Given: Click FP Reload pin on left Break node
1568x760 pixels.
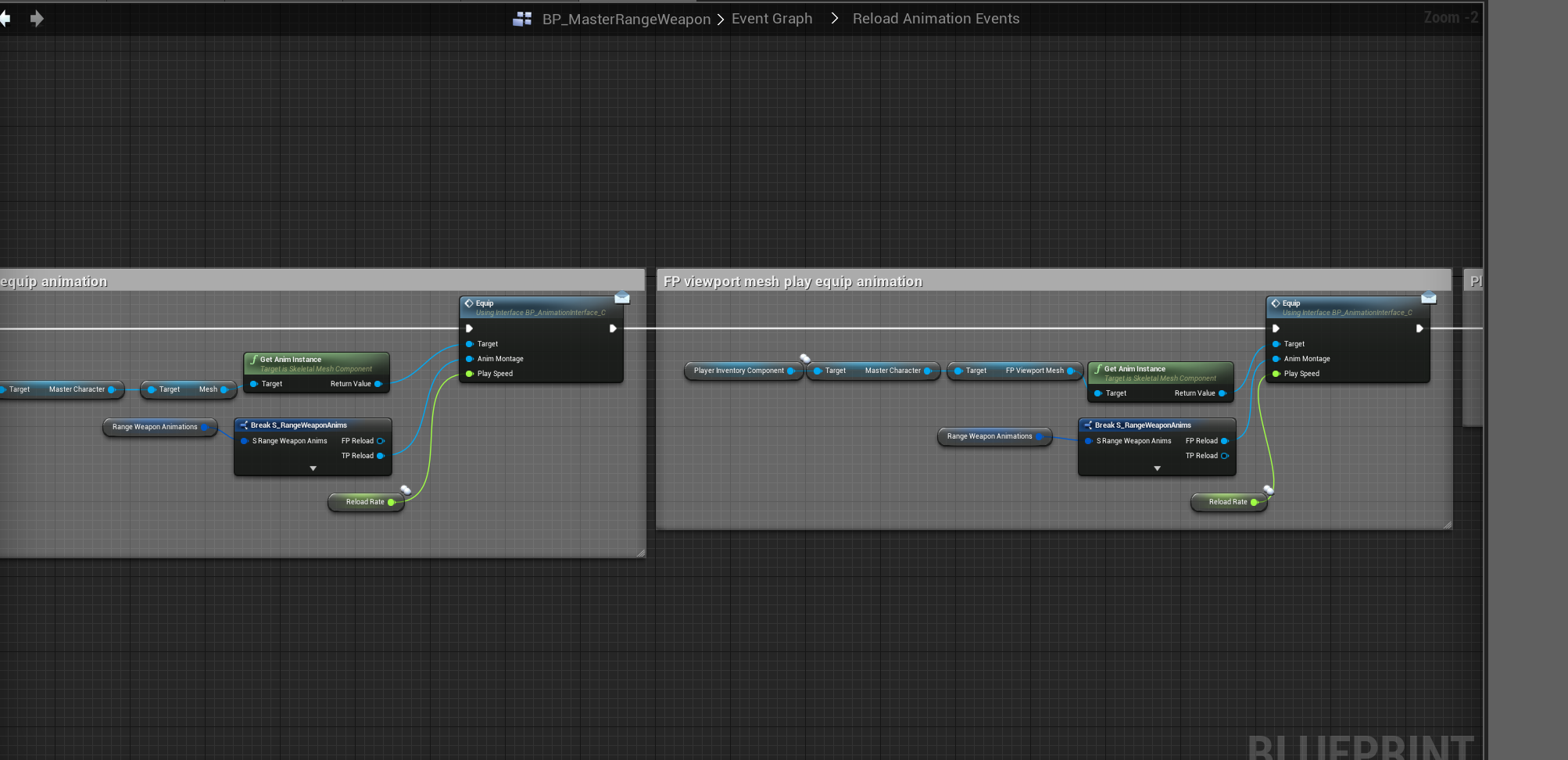Looking at the screenshot, I should tap(381, 441).
